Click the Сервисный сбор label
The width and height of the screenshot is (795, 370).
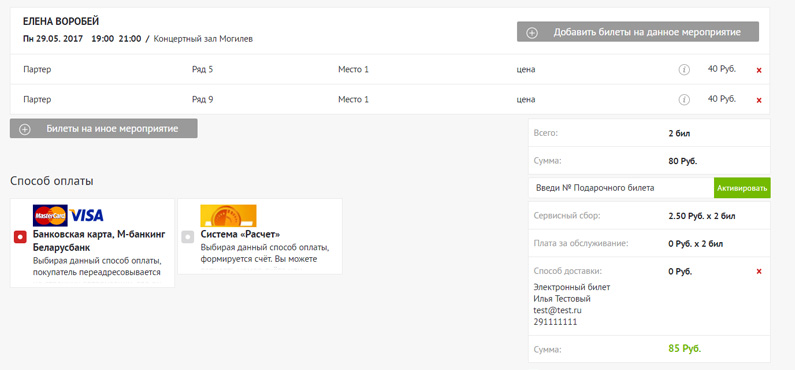click(x=567, y=216)
